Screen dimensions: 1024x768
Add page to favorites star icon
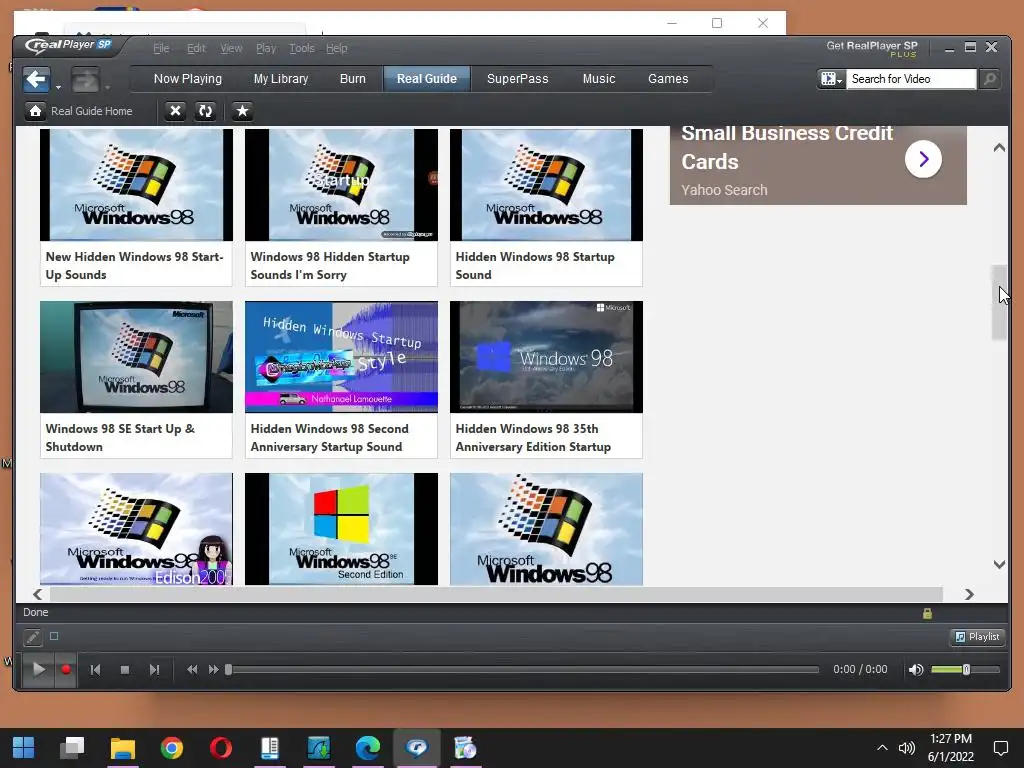[x=242, y=111]
